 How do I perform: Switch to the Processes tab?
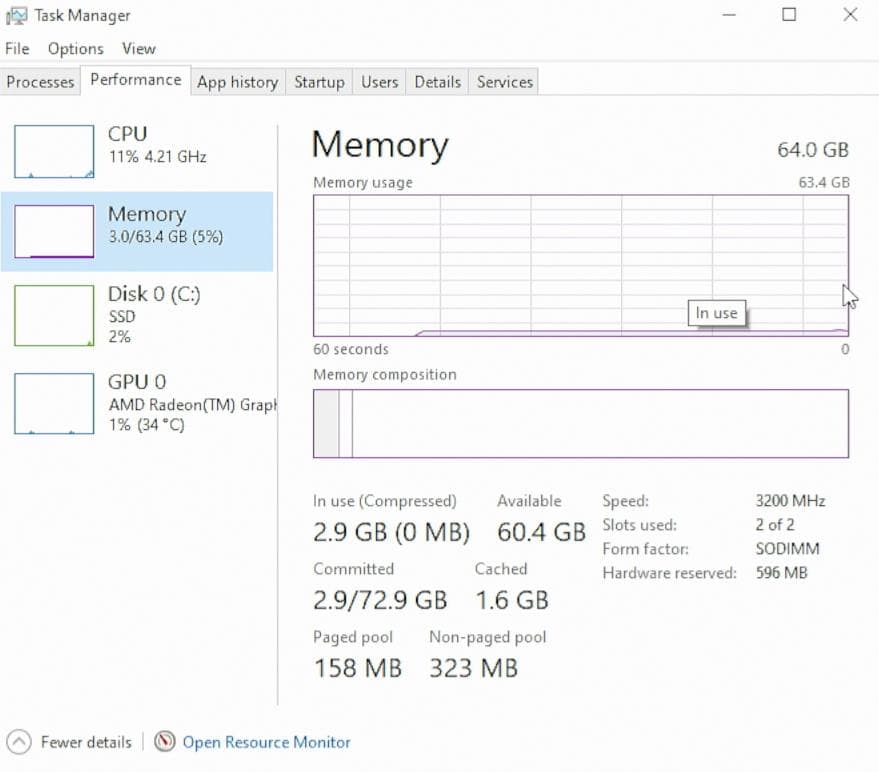click(x=41, y=82)
